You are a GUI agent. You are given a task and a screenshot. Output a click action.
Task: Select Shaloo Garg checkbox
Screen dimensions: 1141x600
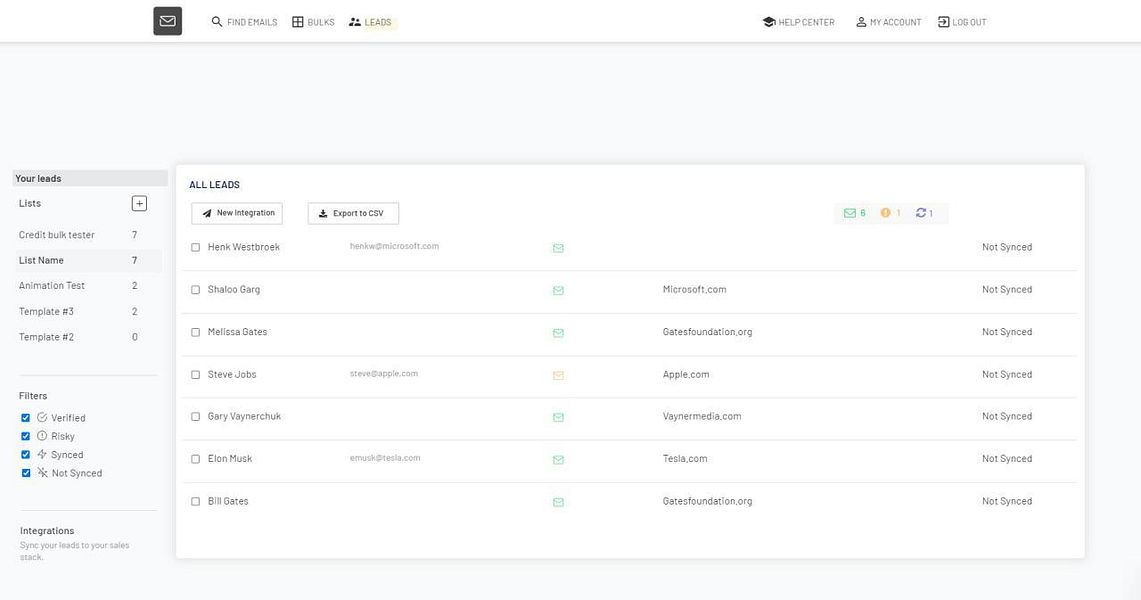point(195,289)
